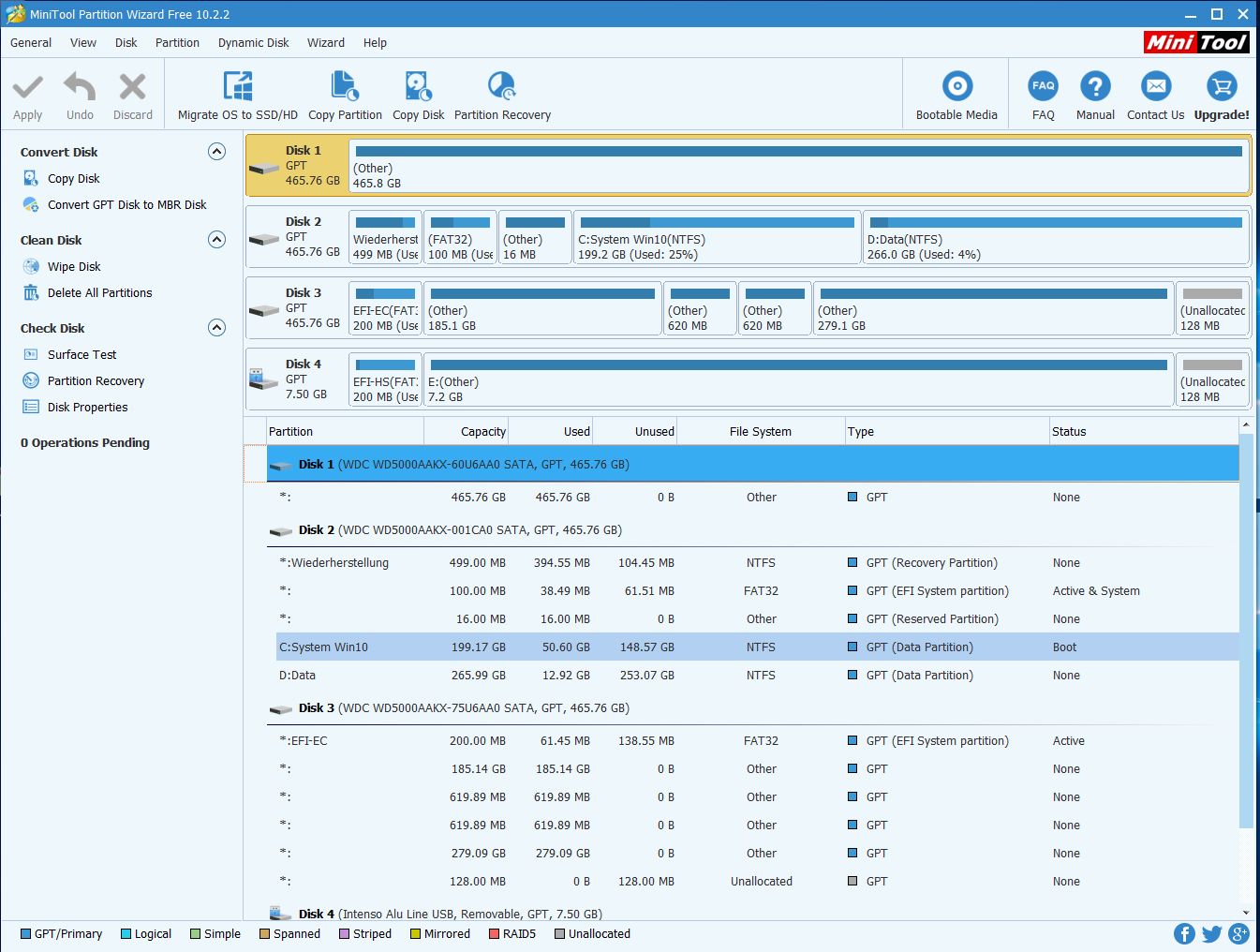Select Disk 4 USB drive in disk map
Screen dimensions: 1260x952
point(296,379)
